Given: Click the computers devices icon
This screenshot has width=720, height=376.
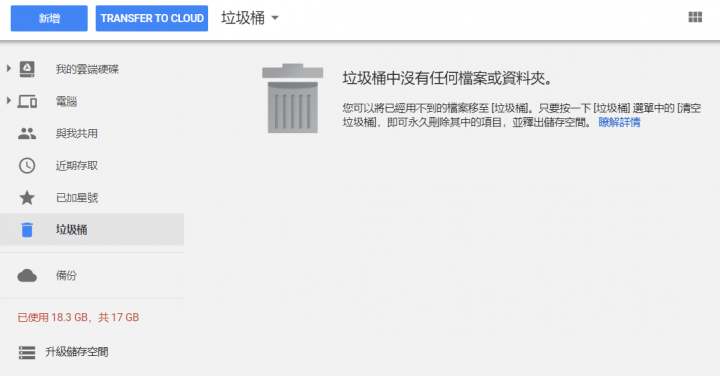Looking at the screenshot, I should click(27, 101).
